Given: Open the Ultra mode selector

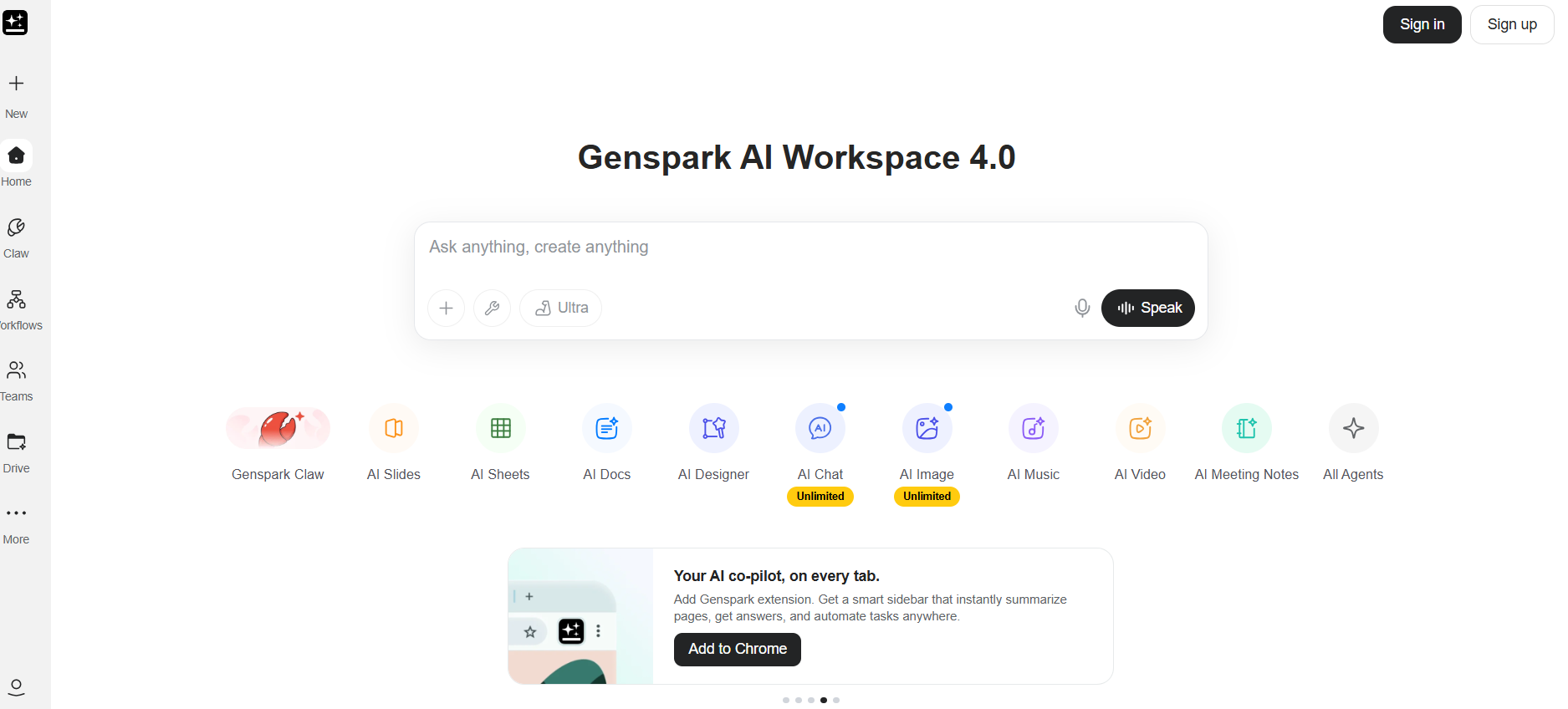Looking at the screenshot, I should (x=560, y=308).
